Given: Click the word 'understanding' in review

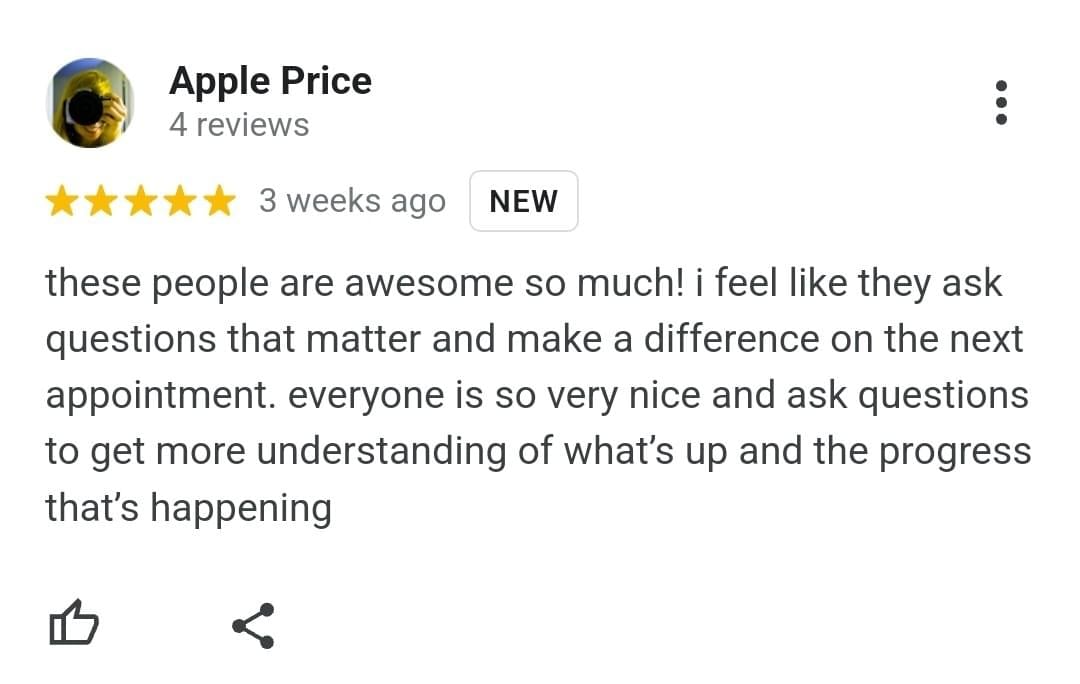Looking at the screenshot, I should tap(395, 452).
